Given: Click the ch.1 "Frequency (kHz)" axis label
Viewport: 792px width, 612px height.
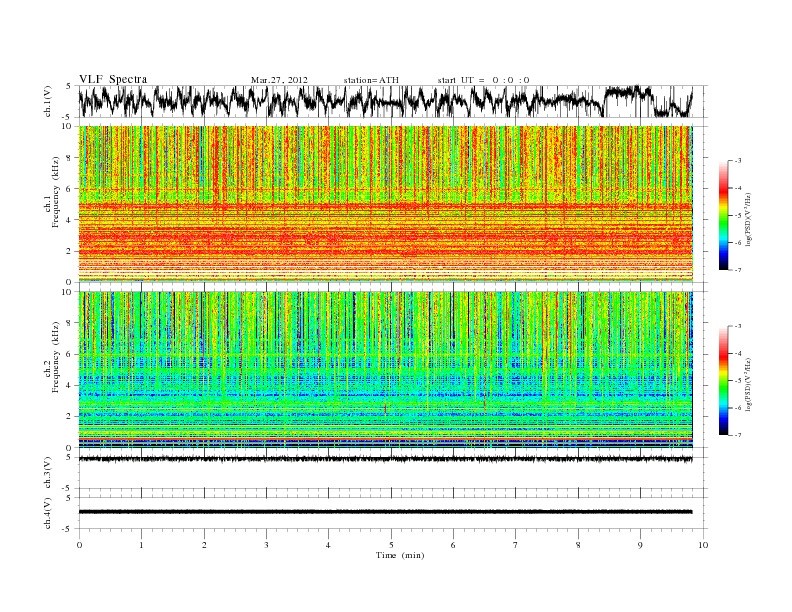Looking at the screenshot, I should pos(55,192).
